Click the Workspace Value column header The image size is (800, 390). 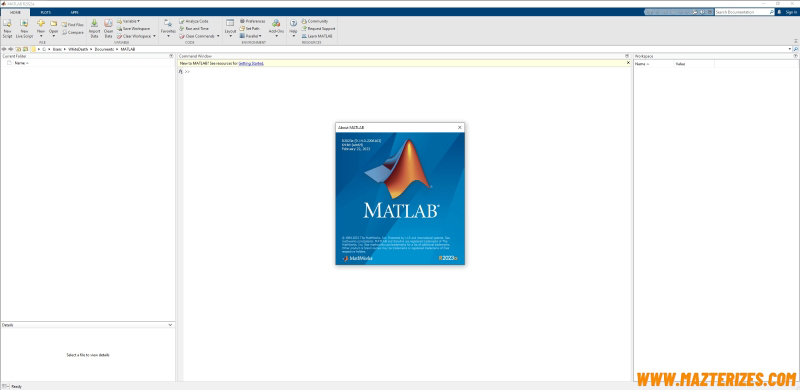(694, 64)
